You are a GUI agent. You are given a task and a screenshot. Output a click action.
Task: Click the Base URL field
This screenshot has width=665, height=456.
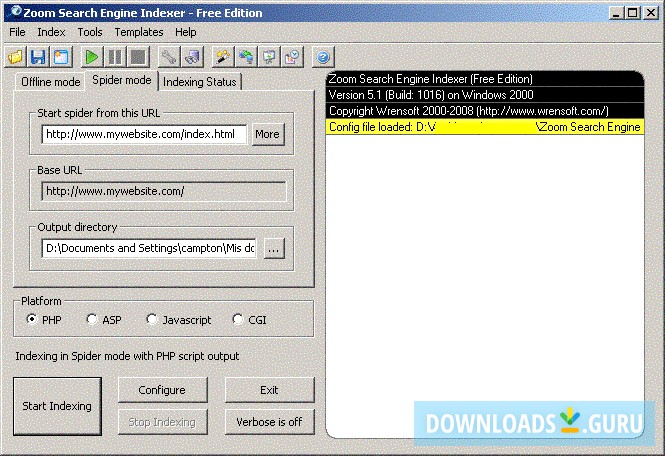[164, 191]
